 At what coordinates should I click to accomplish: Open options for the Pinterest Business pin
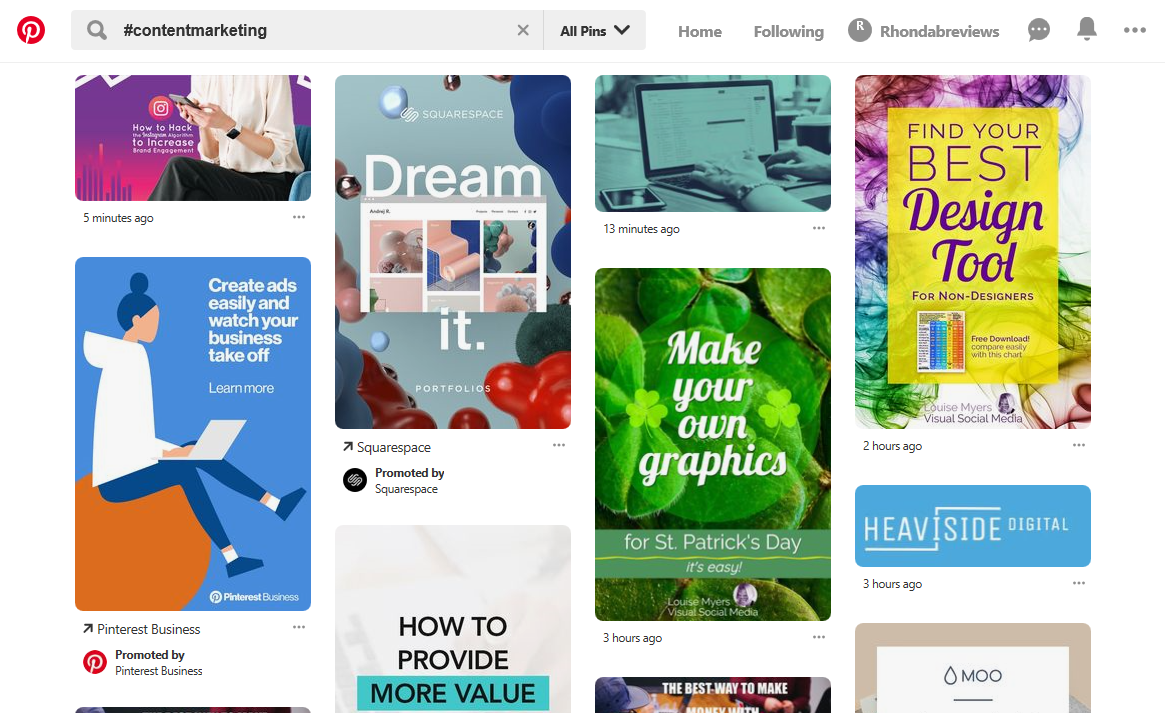click(299, 627)
